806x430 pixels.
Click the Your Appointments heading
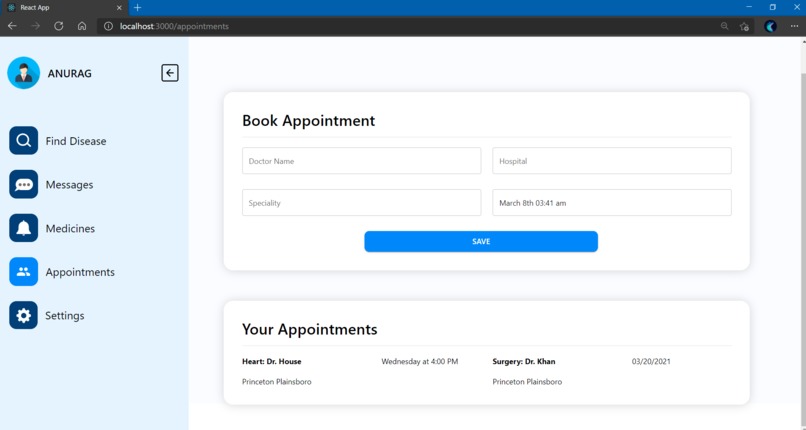309,329
